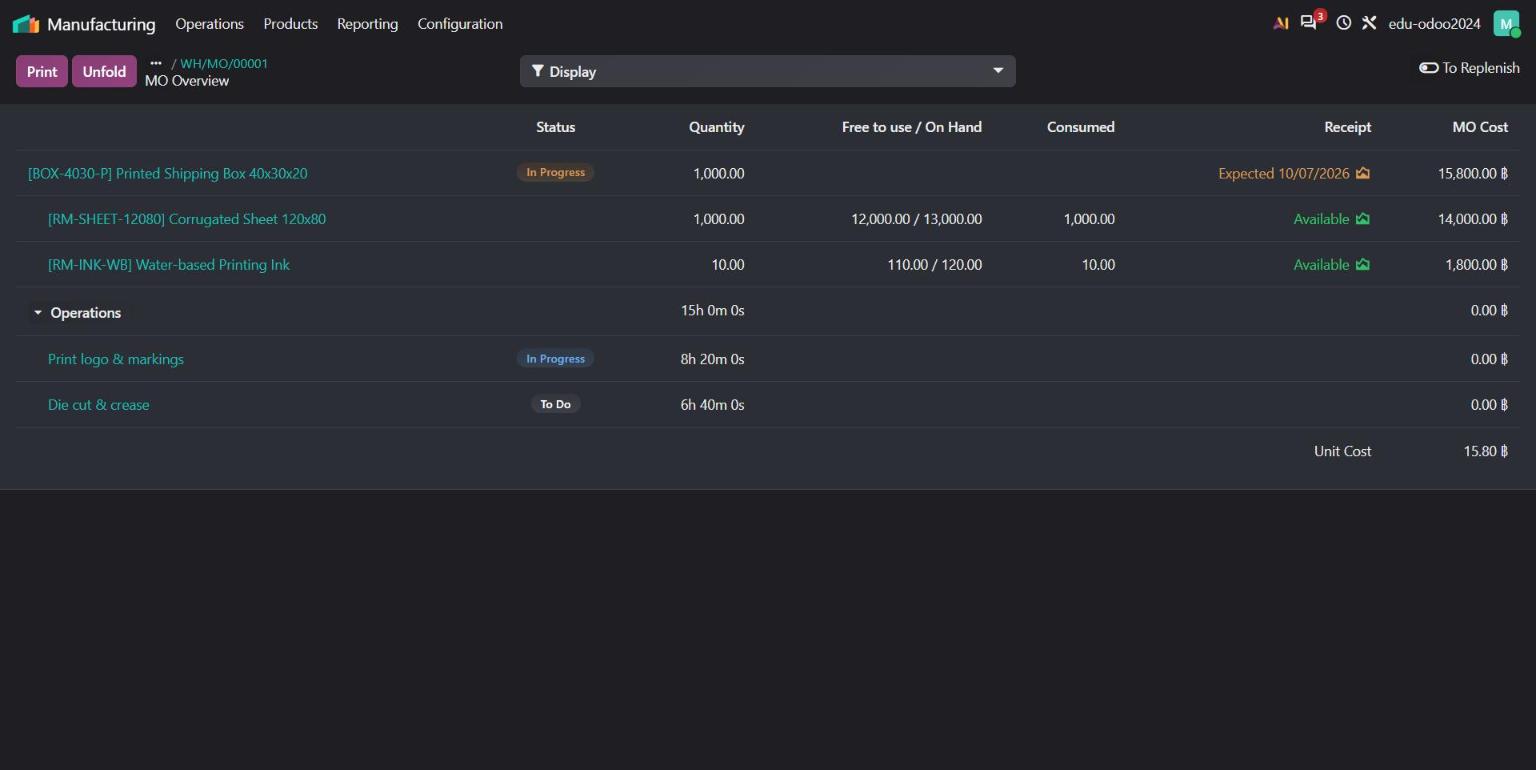This screenshot has height=770, width=1536.
Task: Click the Expected 10/07/2026 receipt text
Action: coord(1284,173)
